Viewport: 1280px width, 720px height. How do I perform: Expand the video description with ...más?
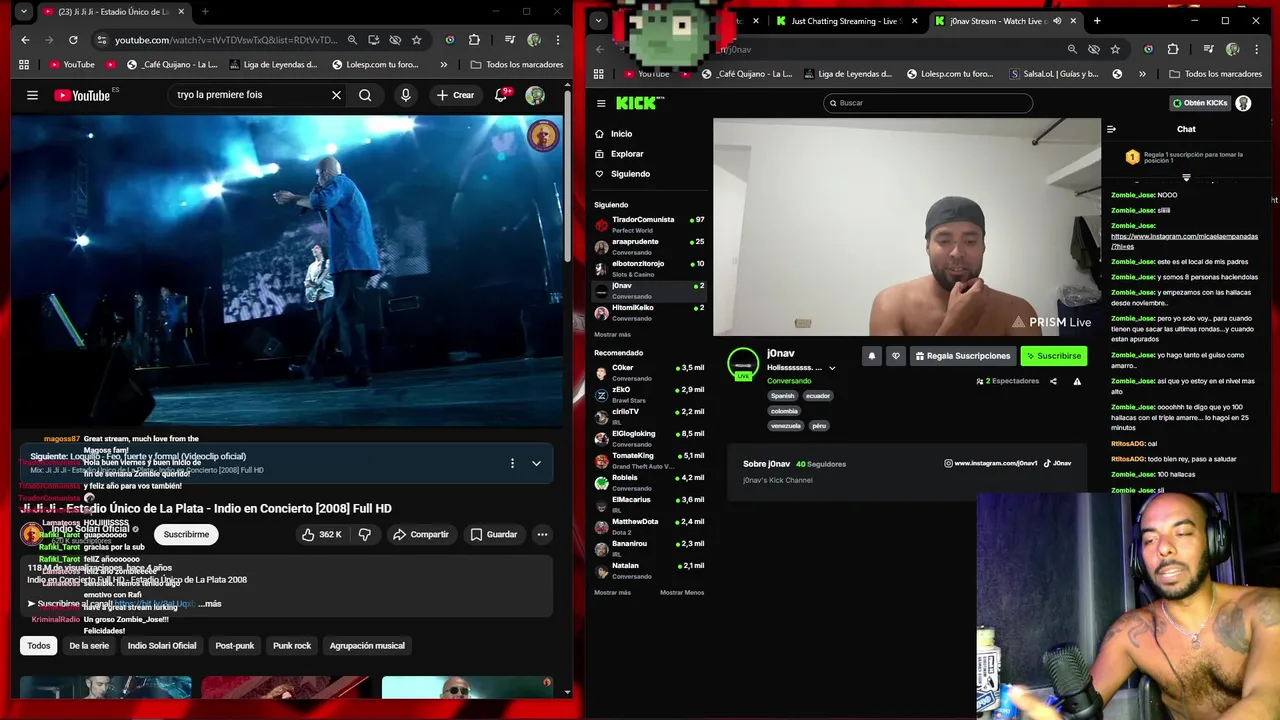210,604
